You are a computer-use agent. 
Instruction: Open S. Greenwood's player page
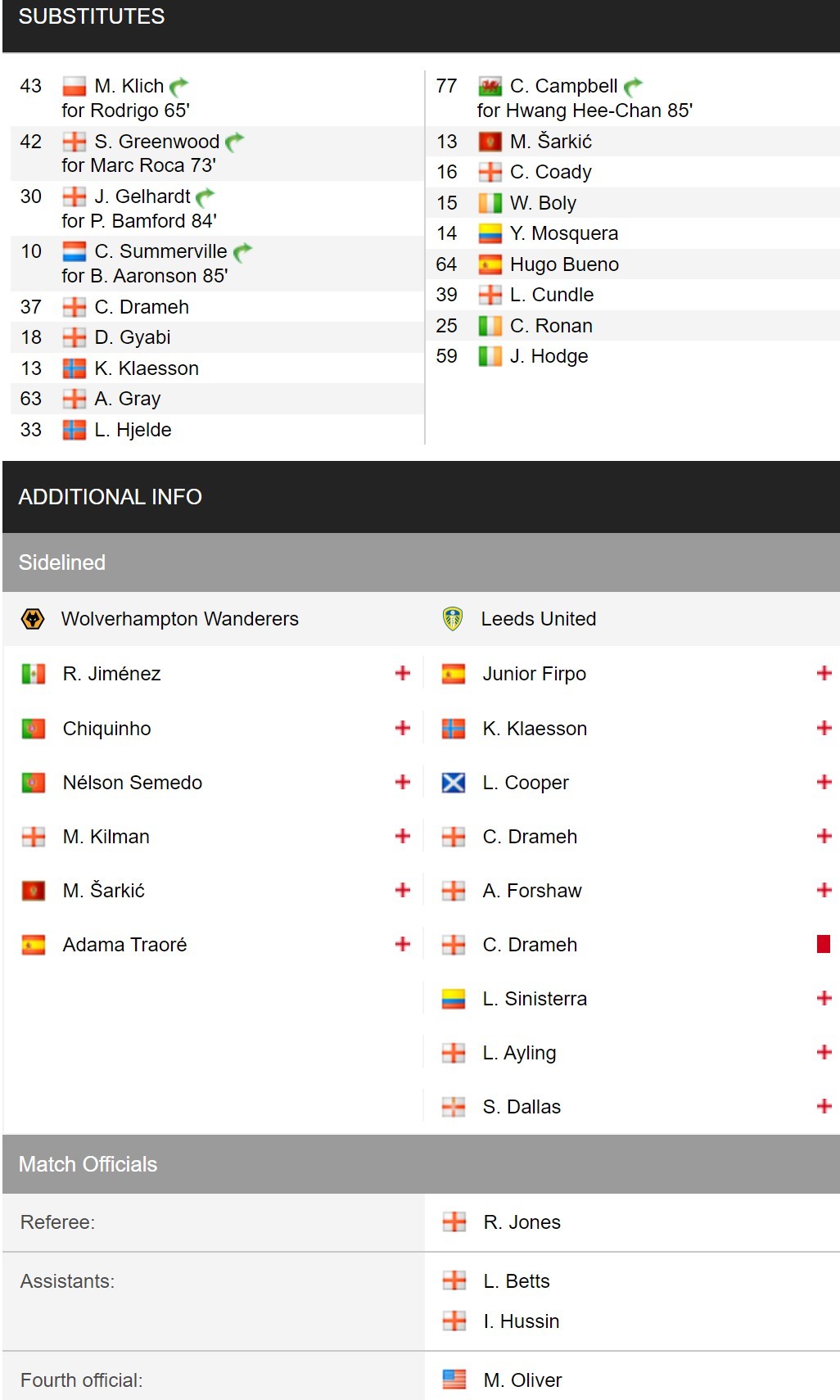click(x=157, y=142)
